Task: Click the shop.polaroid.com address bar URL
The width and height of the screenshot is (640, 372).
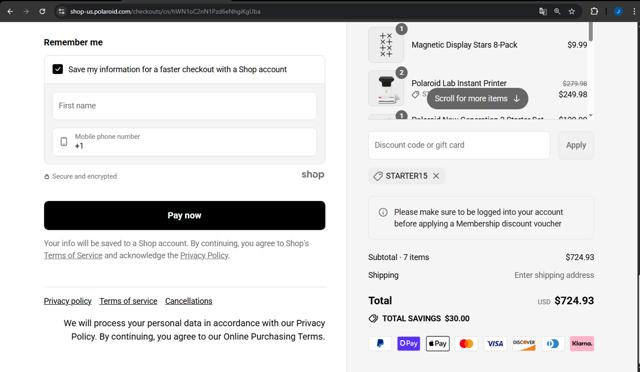Action: click(x=165, y=11)
